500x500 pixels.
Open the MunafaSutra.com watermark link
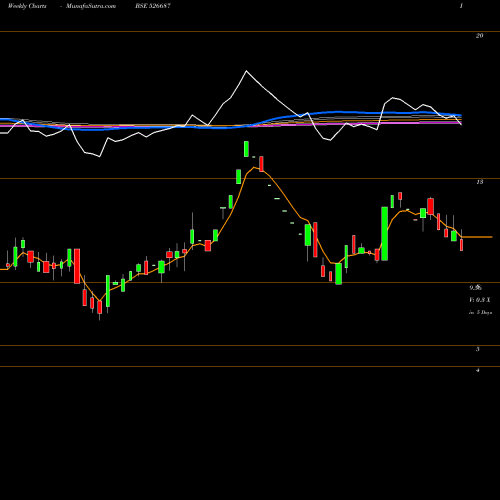[x=91, y=6]
